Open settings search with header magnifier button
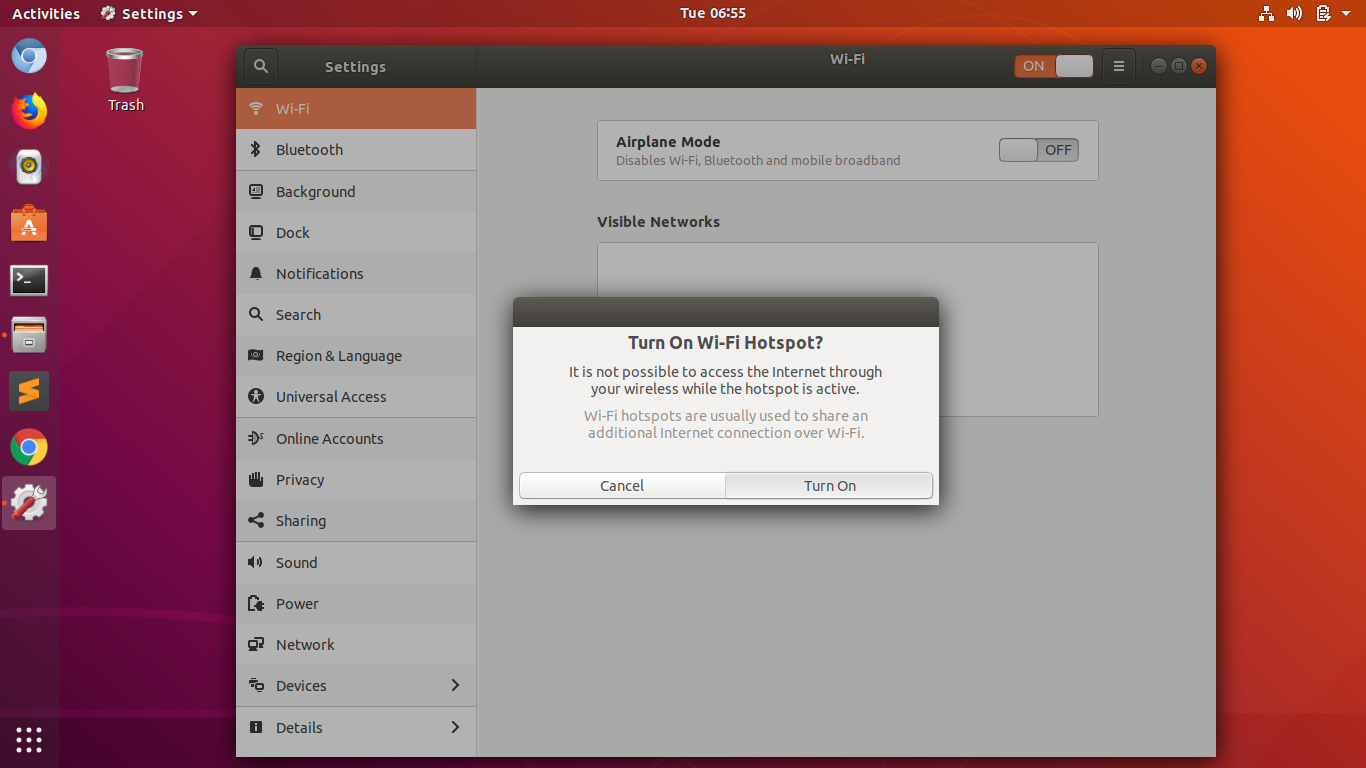This screenshot has height=768, width=1366. pos(261,67)
